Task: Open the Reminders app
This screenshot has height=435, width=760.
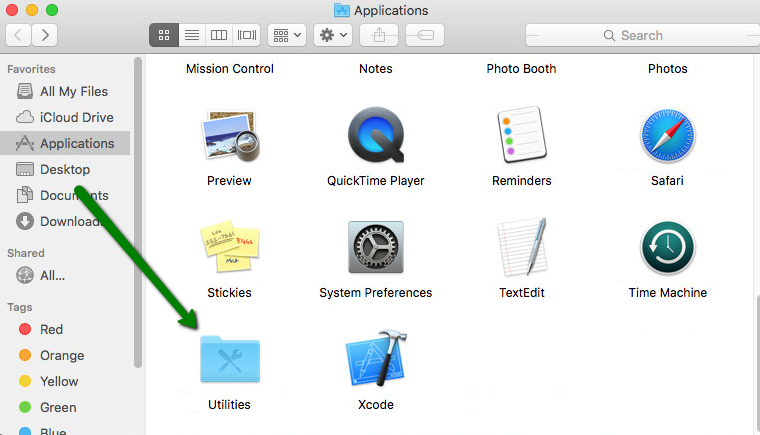Action: [522, 135]
